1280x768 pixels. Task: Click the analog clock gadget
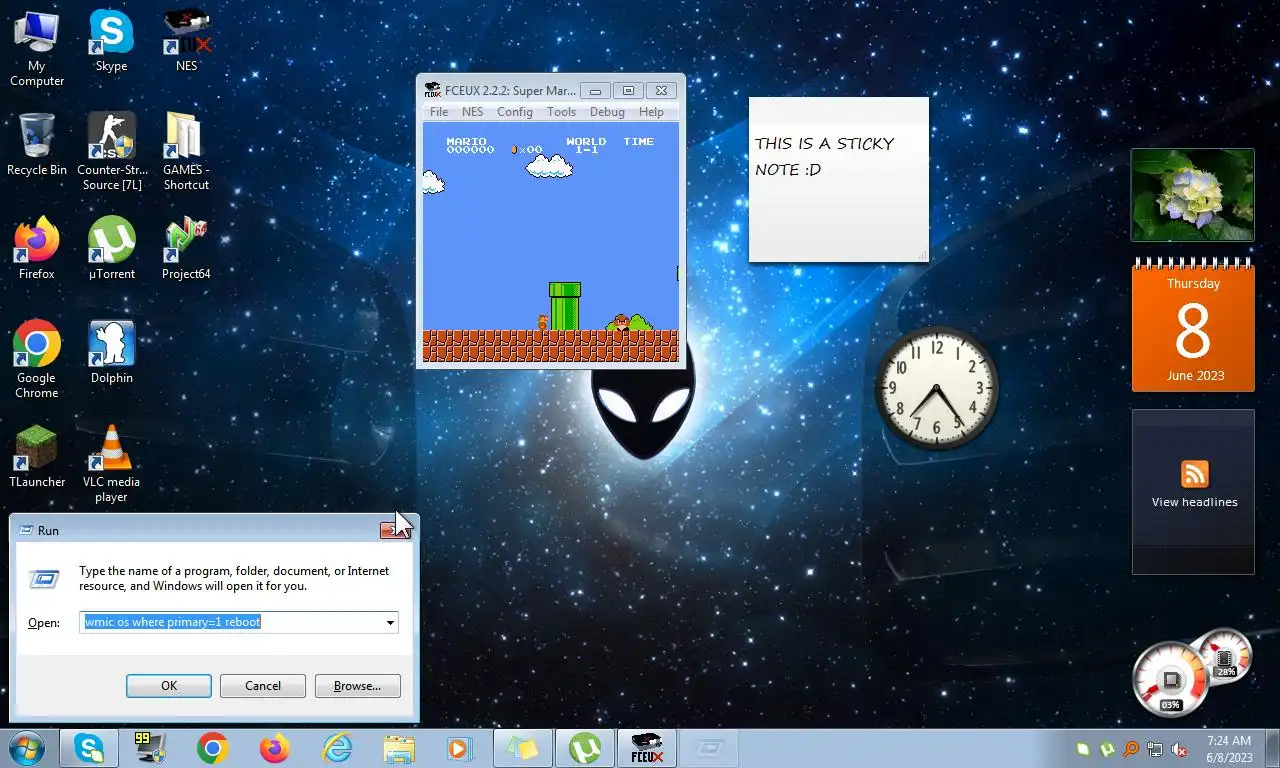937,388
